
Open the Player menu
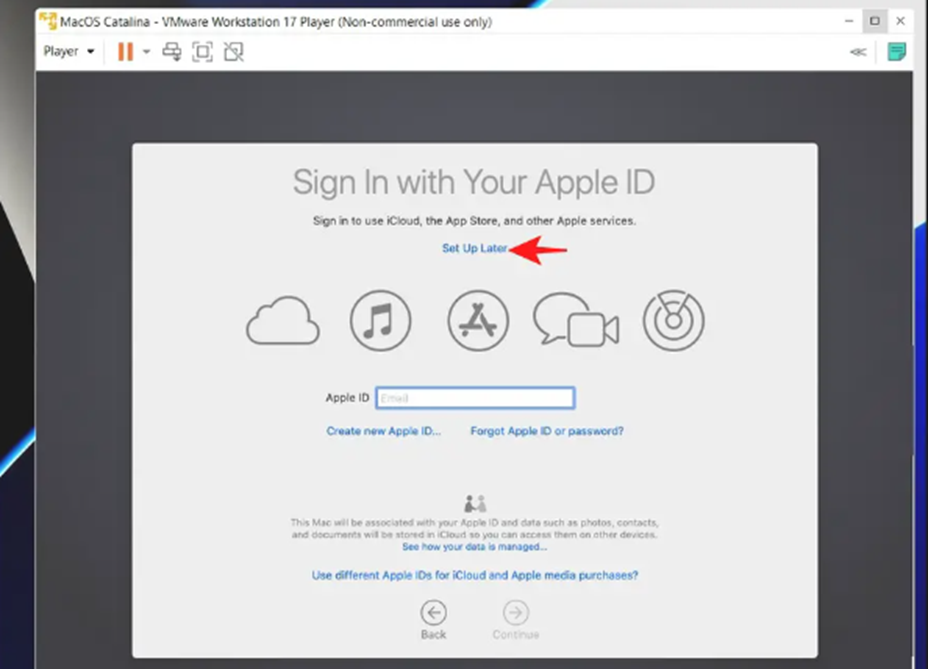(68, 52)
